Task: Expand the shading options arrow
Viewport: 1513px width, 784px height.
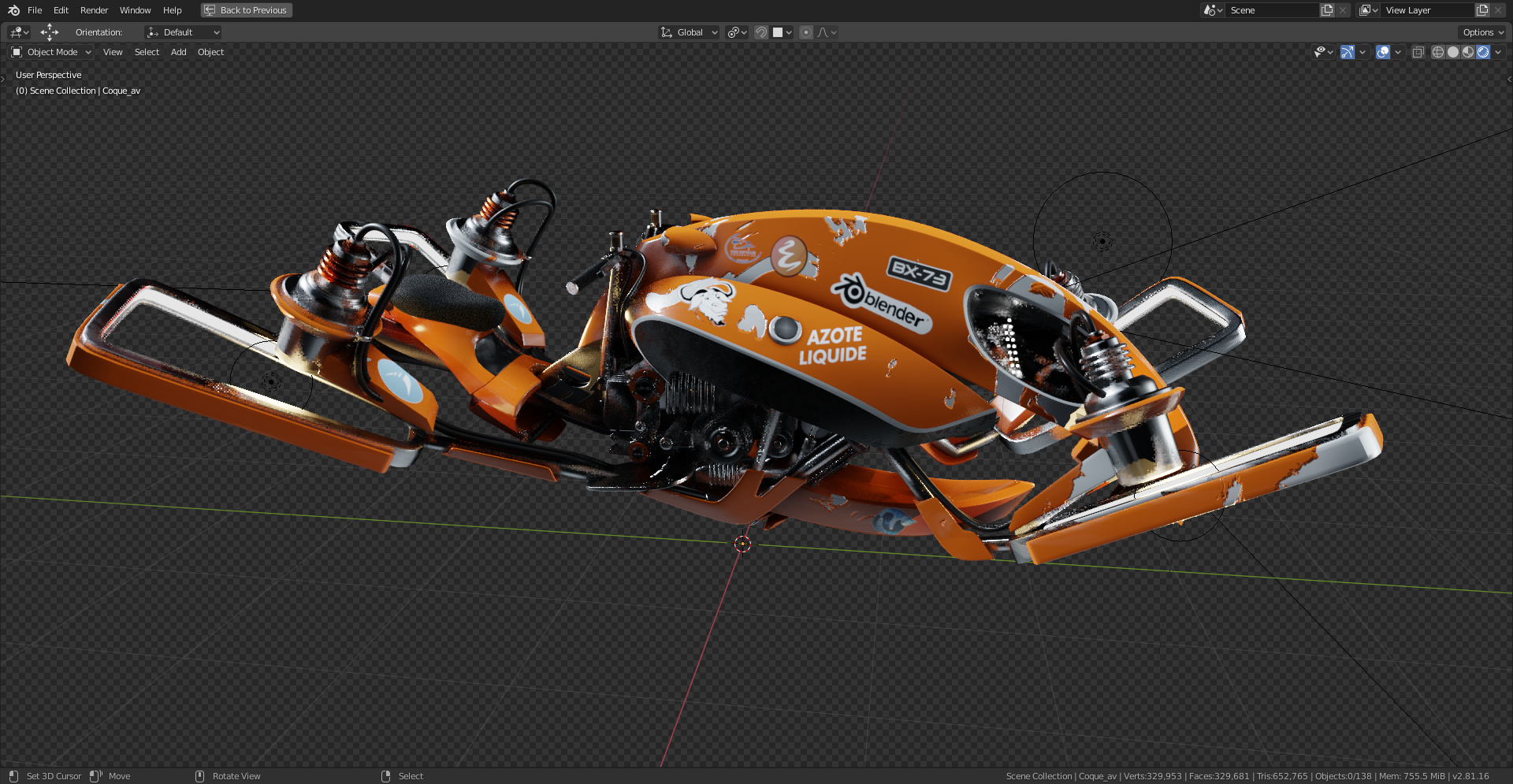Action: (1498, 52)
